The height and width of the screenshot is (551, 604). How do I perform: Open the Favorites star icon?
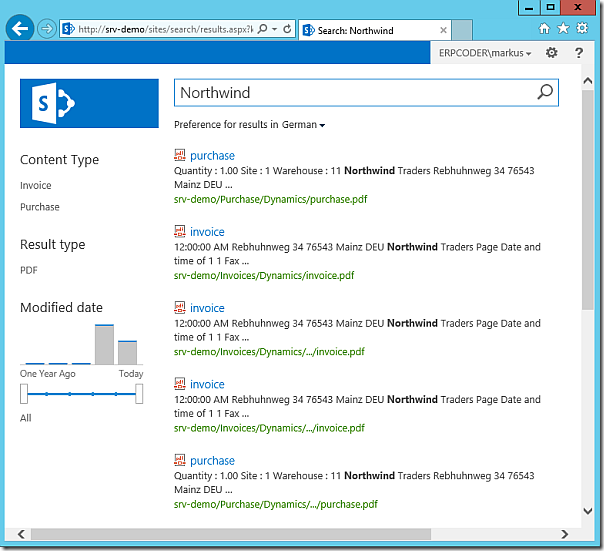point(563,28)
